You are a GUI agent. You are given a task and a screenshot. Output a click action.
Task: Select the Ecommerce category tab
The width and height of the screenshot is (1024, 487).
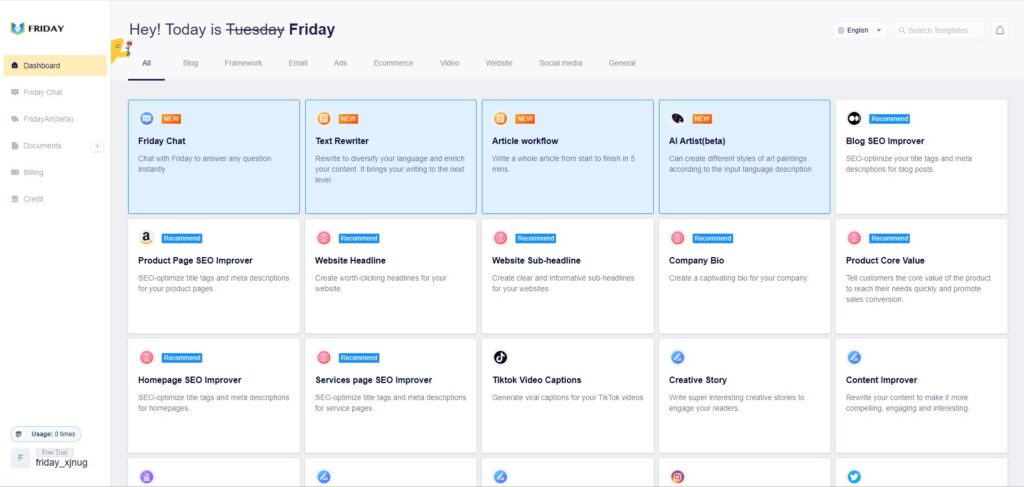pyautogui.click(x=393, y=63)
